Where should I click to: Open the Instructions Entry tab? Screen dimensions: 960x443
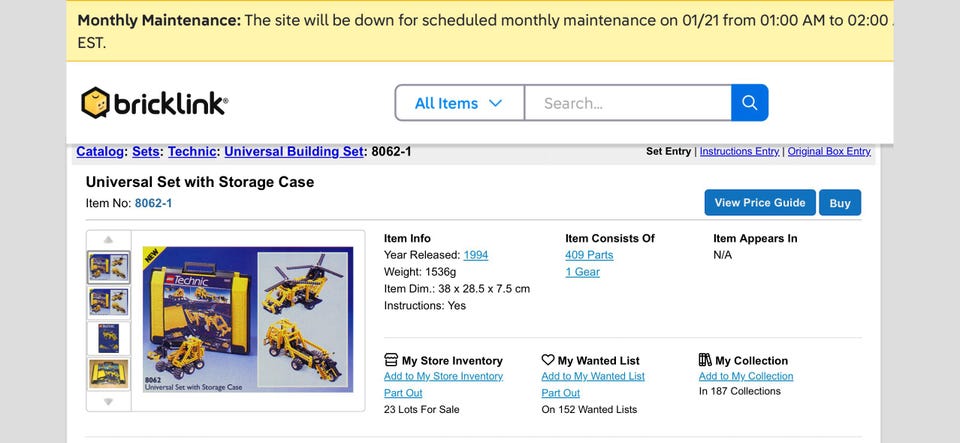739,152
